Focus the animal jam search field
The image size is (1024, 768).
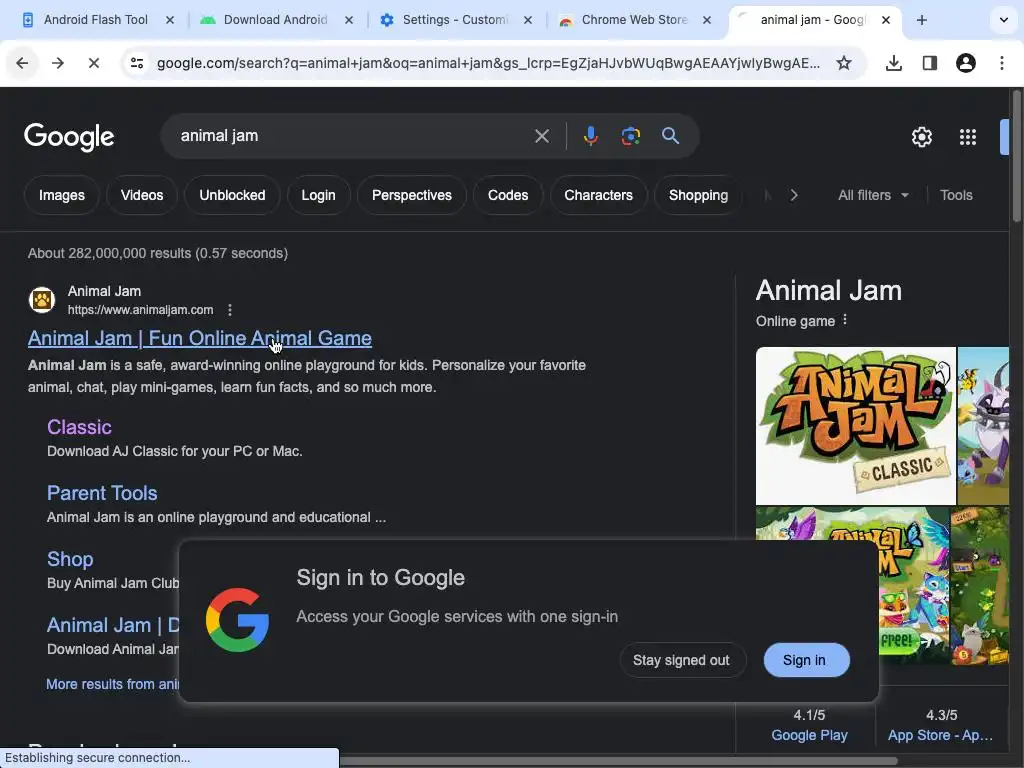click(x=353, y=136)
